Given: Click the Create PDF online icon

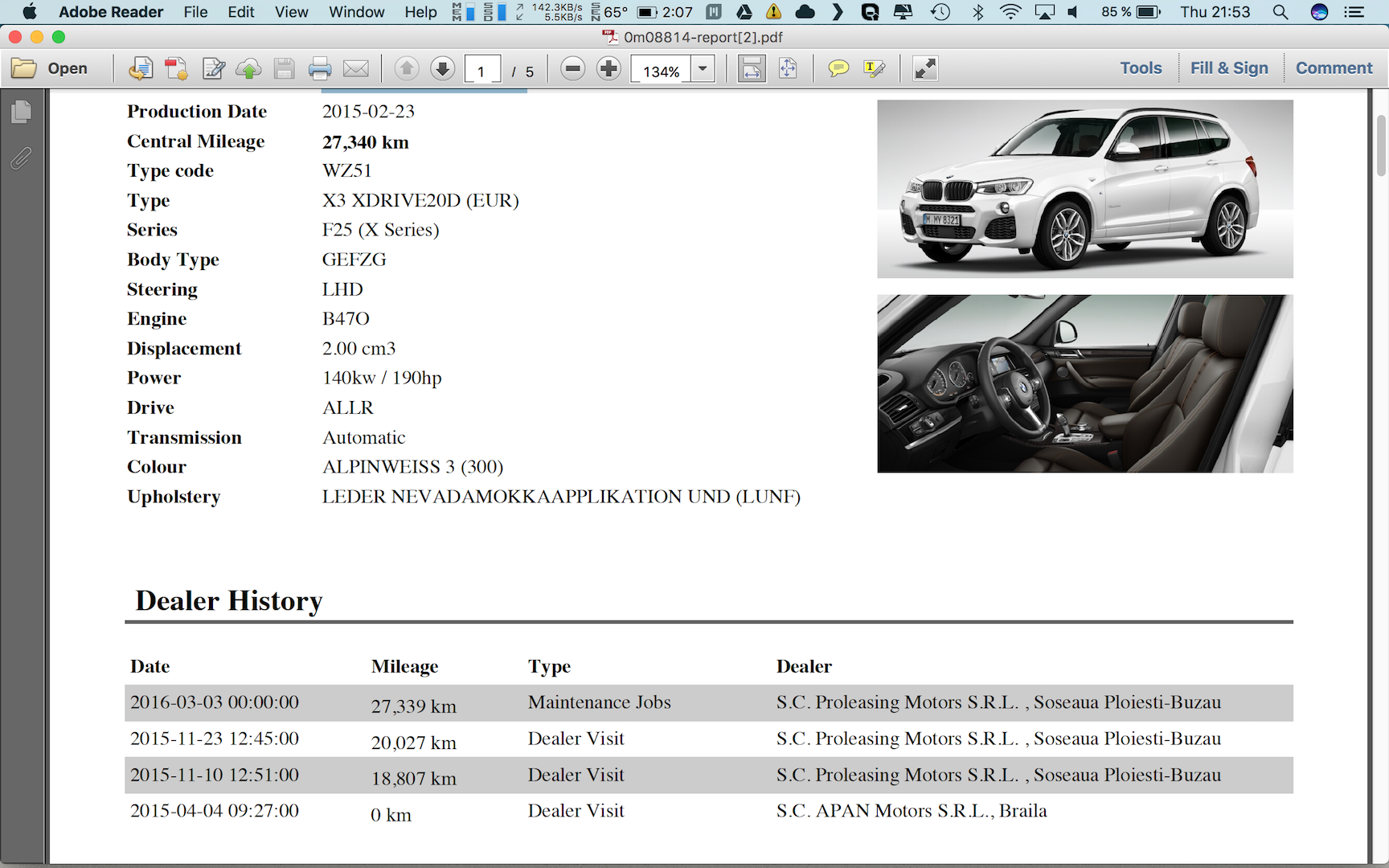Looking at the screenshot, I should (x=141, y=69).
